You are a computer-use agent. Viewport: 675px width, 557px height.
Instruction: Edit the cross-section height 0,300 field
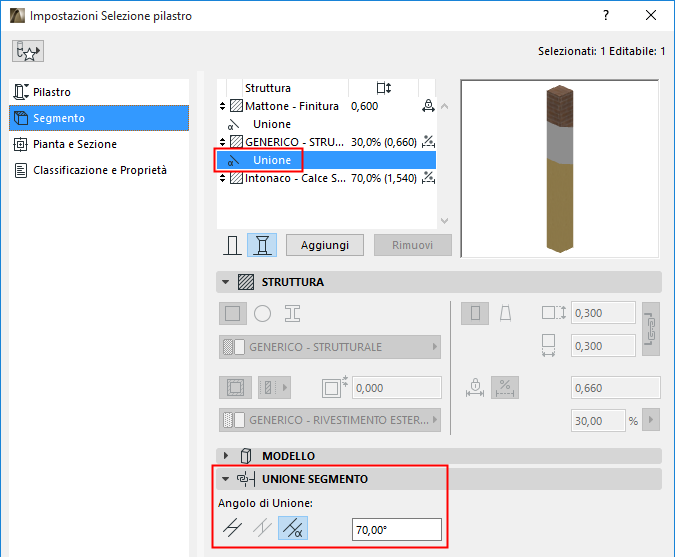603,313
